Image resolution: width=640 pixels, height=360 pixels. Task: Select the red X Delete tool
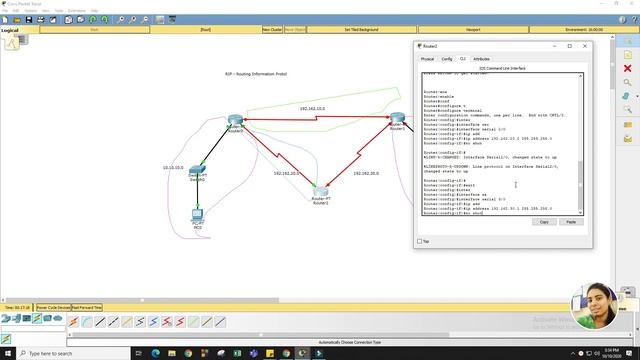click(x=628, y=68)
